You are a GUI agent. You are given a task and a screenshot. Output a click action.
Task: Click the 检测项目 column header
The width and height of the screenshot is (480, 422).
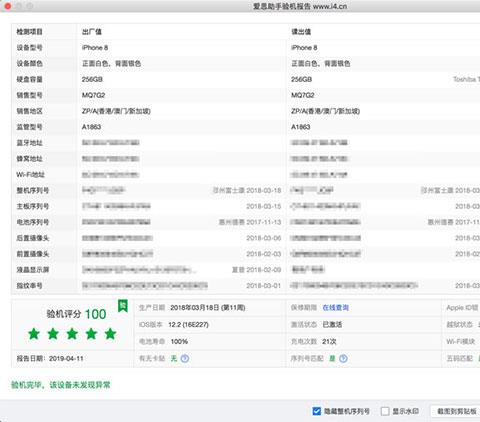tap(29, 32)
